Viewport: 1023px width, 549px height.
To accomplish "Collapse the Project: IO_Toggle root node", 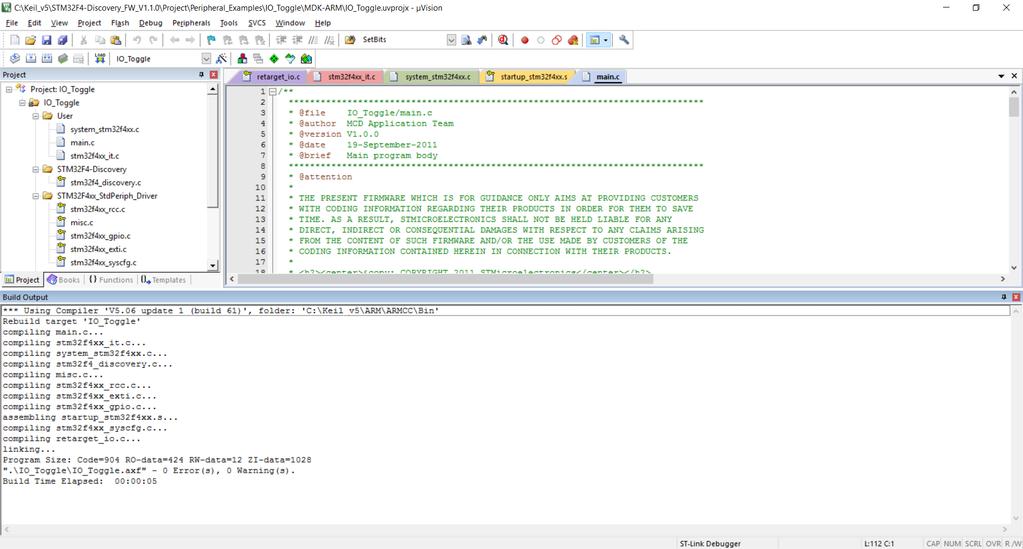I will [x=8, y=89].
